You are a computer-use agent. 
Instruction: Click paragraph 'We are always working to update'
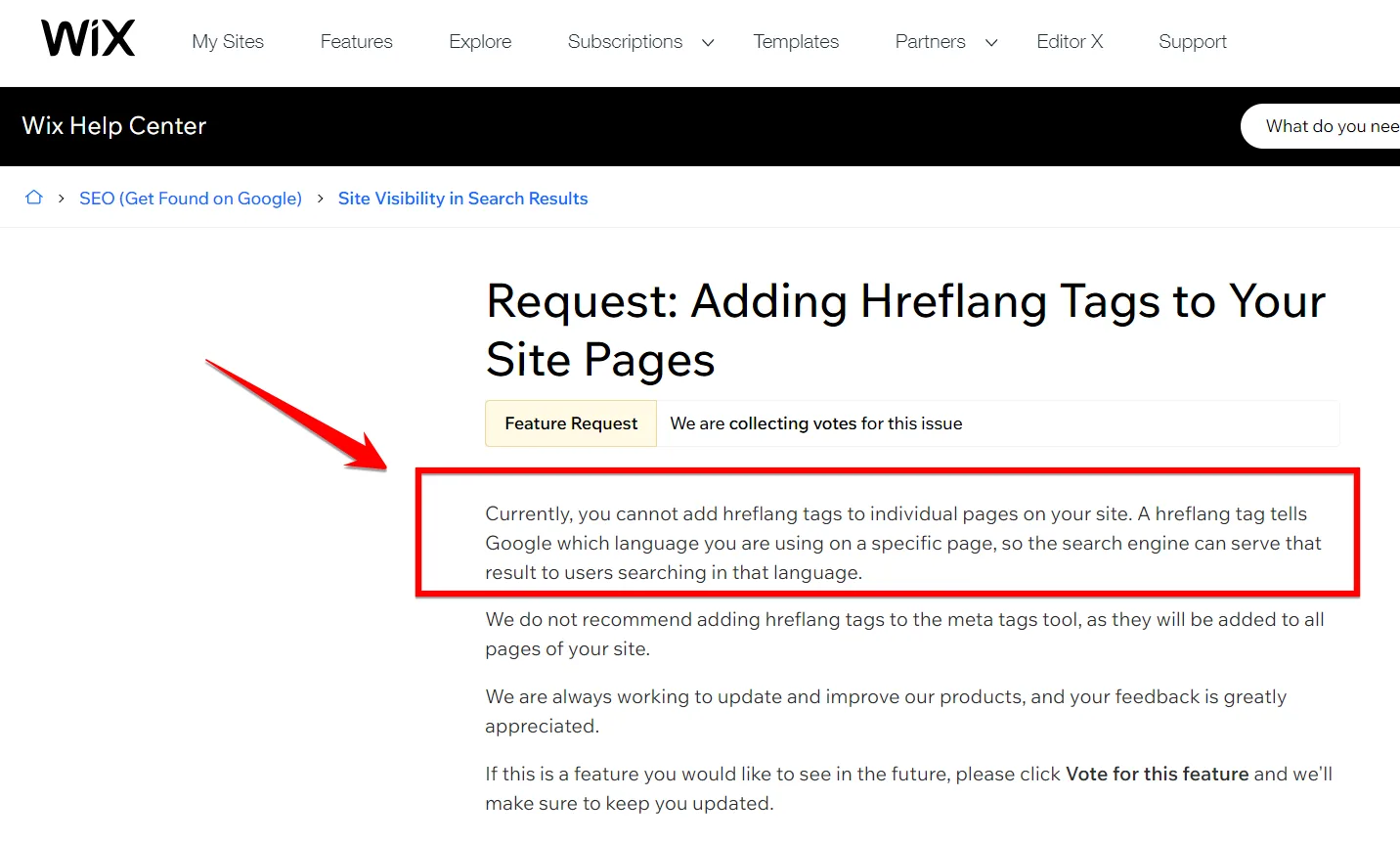886,711
